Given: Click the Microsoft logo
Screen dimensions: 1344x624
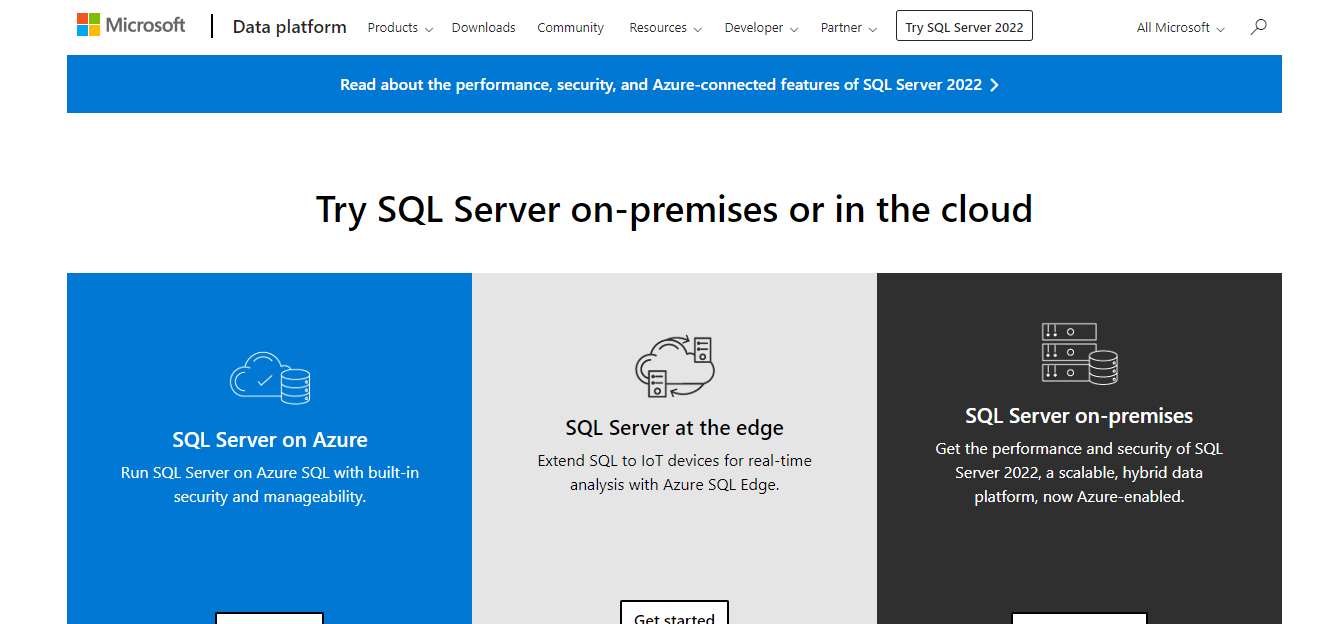Looking at the screenshot, I should pyautogui.click(x=131, y=26).
